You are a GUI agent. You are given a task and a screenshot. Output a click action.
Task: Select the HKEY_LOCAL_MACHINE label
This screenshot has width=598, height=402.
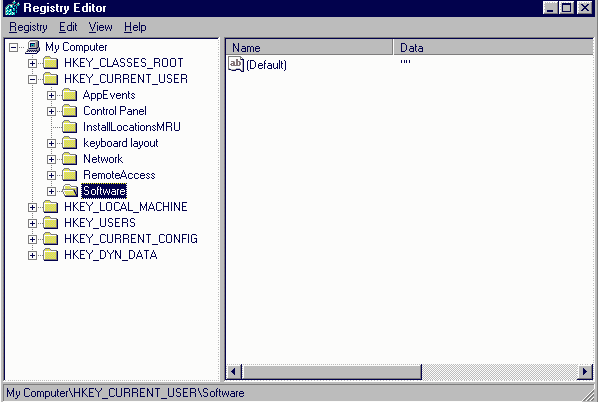[126, 207]
